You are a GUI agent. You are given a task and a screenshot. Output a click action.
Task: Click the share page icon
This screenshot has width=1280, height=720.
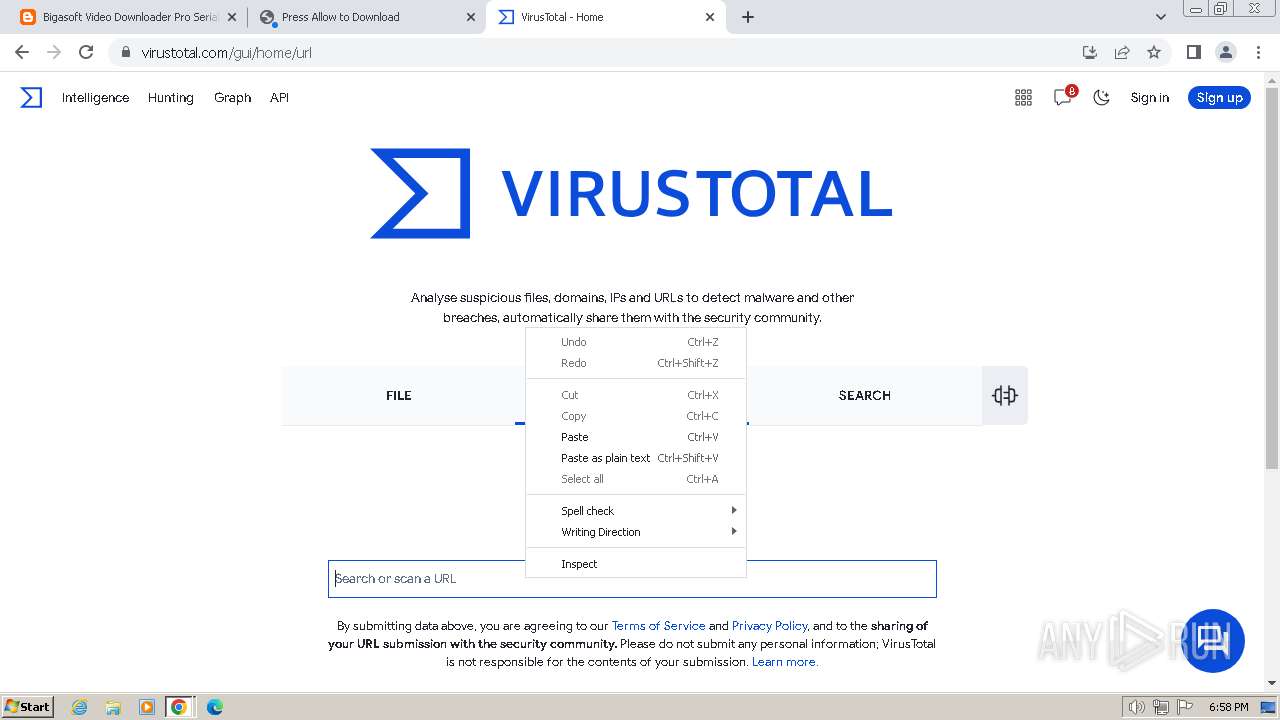pyautogui.click(x=1122, y=52)
